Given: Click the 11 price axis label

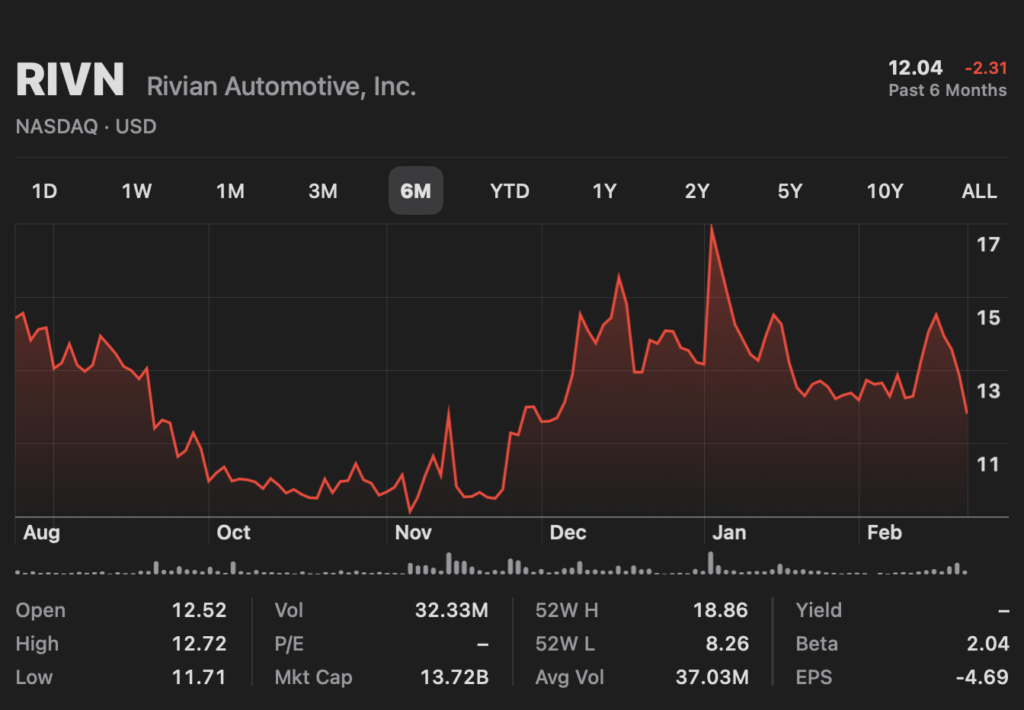Looking at the screenshot, I should tap(988, 464).
